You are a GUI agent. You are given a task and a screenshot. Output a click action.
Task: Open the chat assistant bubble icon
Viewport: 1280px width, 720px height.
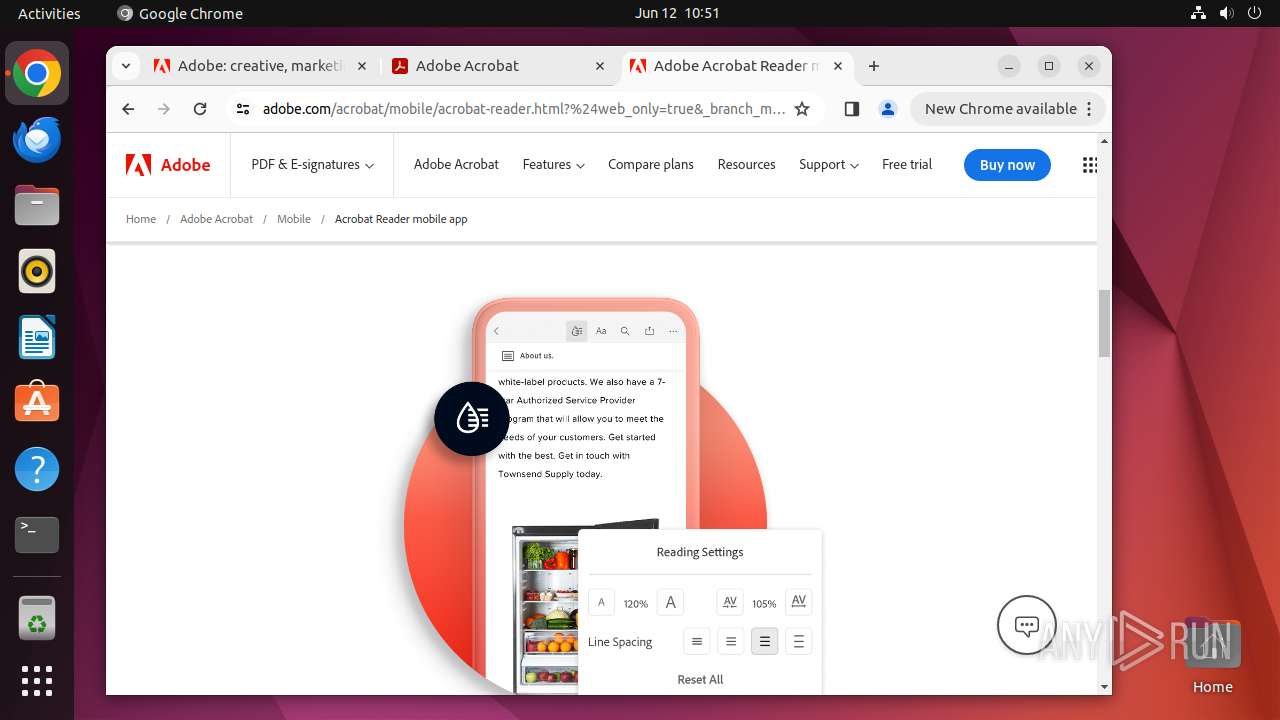point(1026,626)
